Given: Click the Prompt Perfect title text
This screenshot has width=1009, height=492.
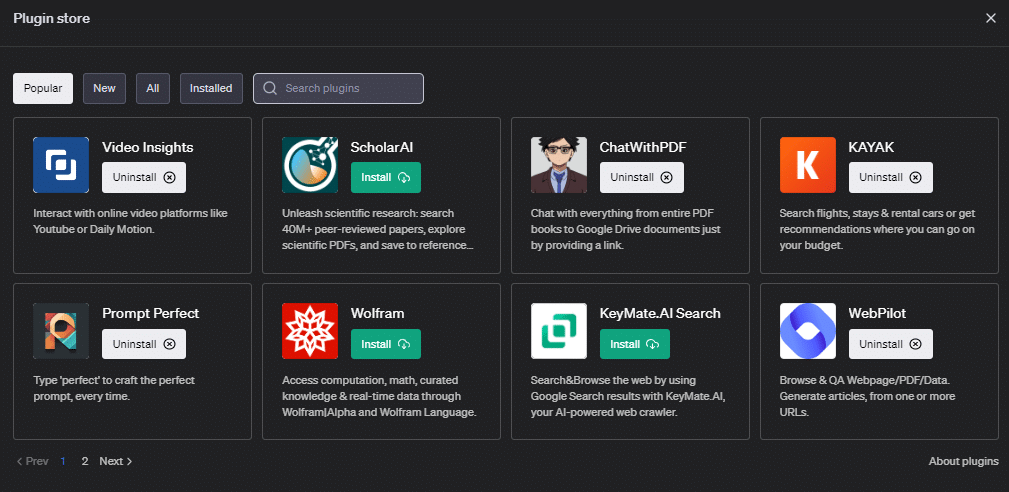Looking at the screenshot, I should click(x=151, y=313).
